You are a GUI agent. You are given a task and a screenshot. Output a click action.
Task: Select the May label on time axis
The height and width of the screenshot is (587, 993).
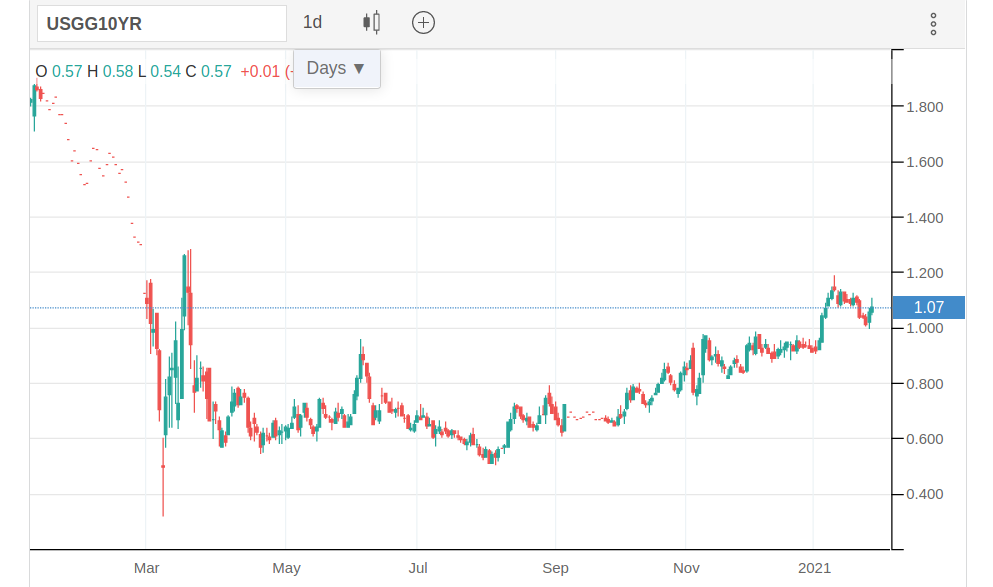pyautogui.click(x=286, y=568)
